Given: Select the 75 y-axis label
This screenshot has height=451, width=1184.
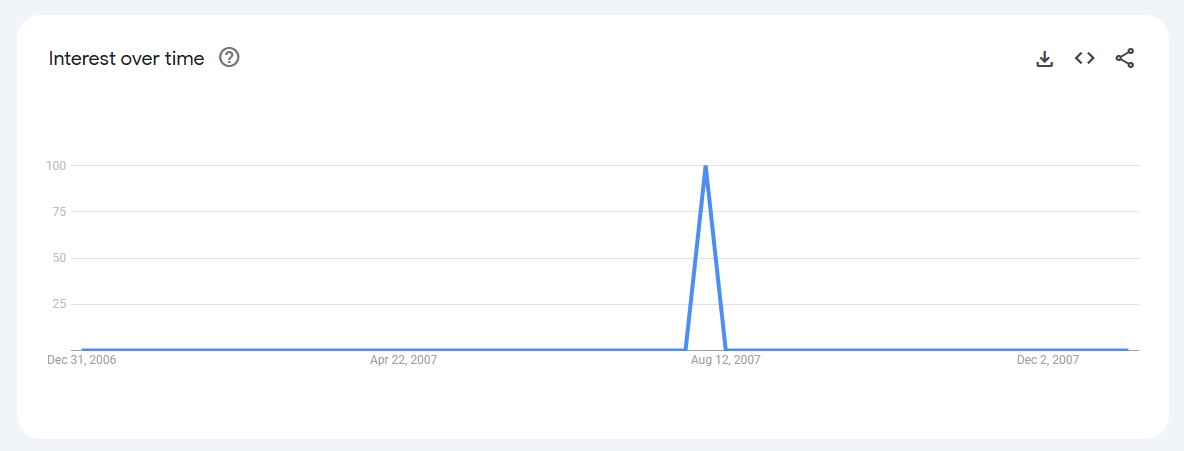Looking at the screenshot, I should coord(58,212).
